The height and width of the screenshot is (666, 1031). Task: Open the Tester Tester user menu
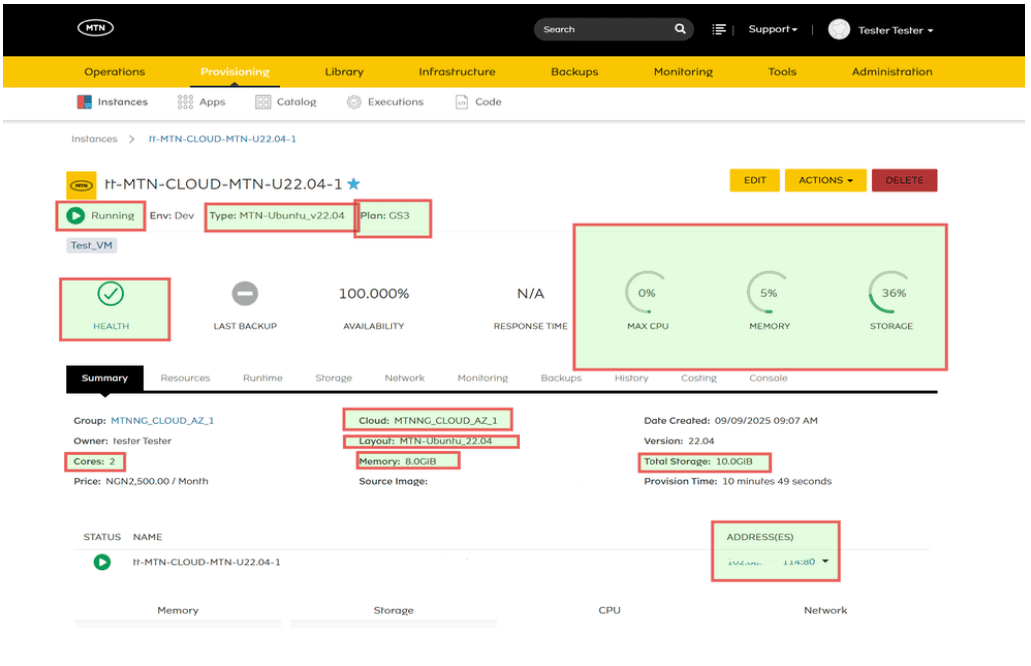895,30
